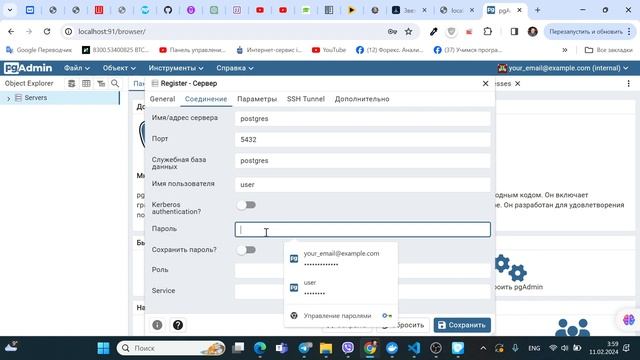Choose saved password for your_email@example.com
Viewport: 640px width, 360px height.
341,259
